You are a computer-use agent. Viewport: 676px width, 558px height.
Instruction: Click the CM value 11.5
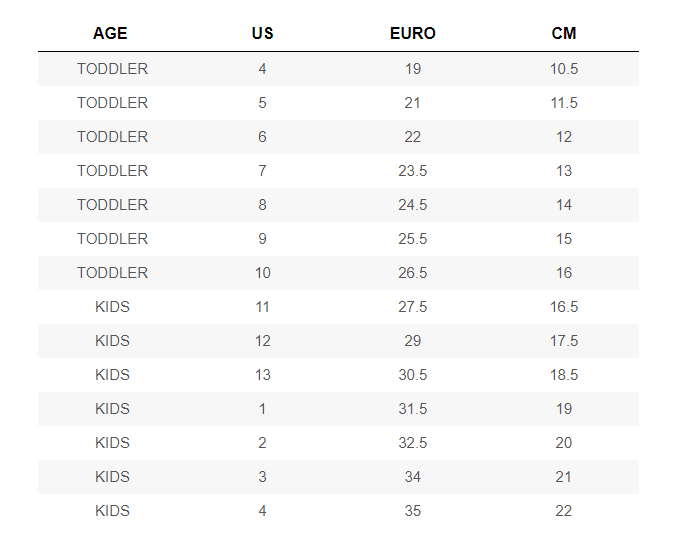click(564, 103)
